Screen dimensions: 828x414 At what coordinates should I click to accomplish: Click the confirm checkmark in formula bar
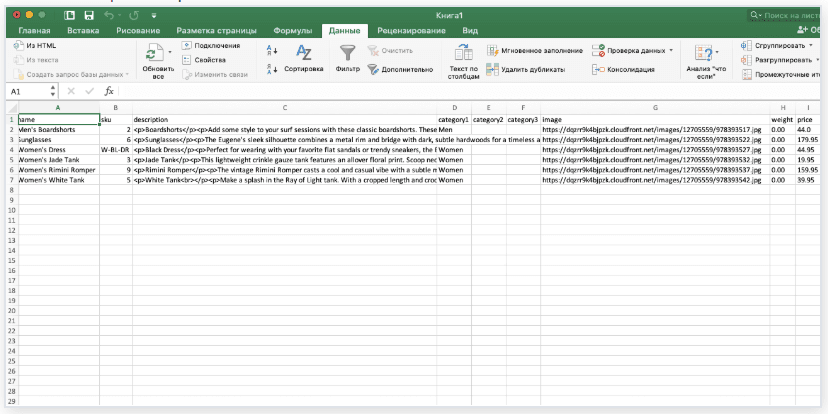(x=90, y=91)
